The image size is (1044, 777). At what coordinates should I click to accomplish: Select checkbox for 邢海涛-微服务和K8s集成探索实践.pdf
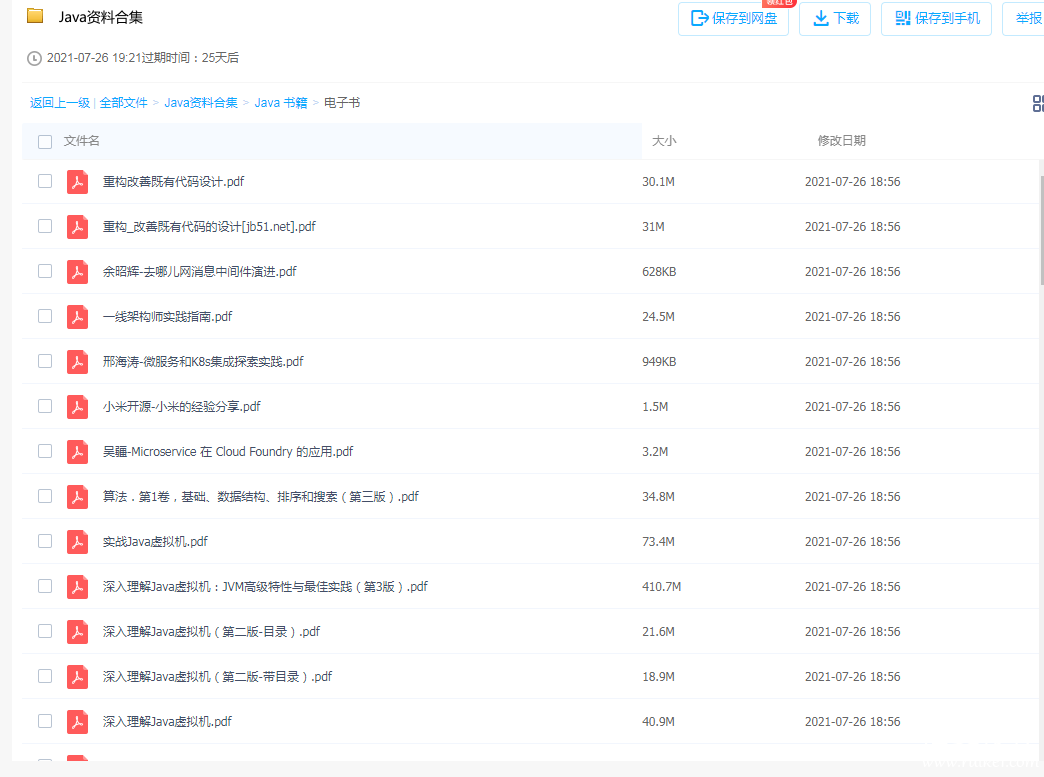(45, 361)
